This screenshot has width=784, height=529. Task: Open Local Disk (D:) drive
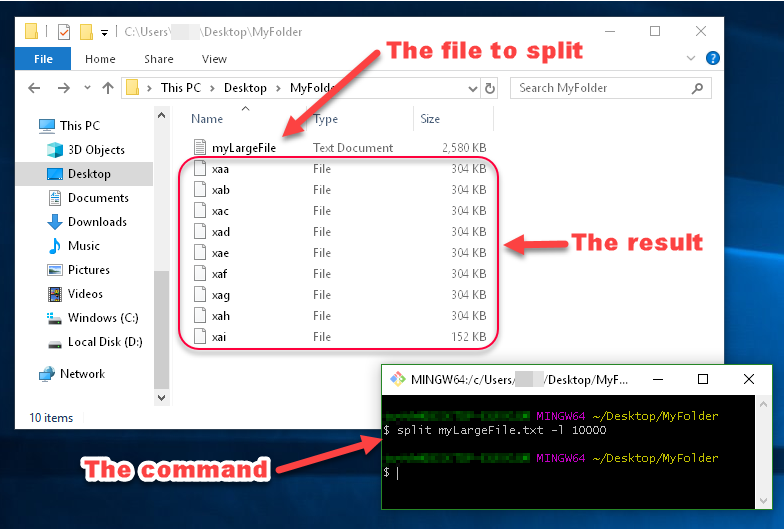95,342
